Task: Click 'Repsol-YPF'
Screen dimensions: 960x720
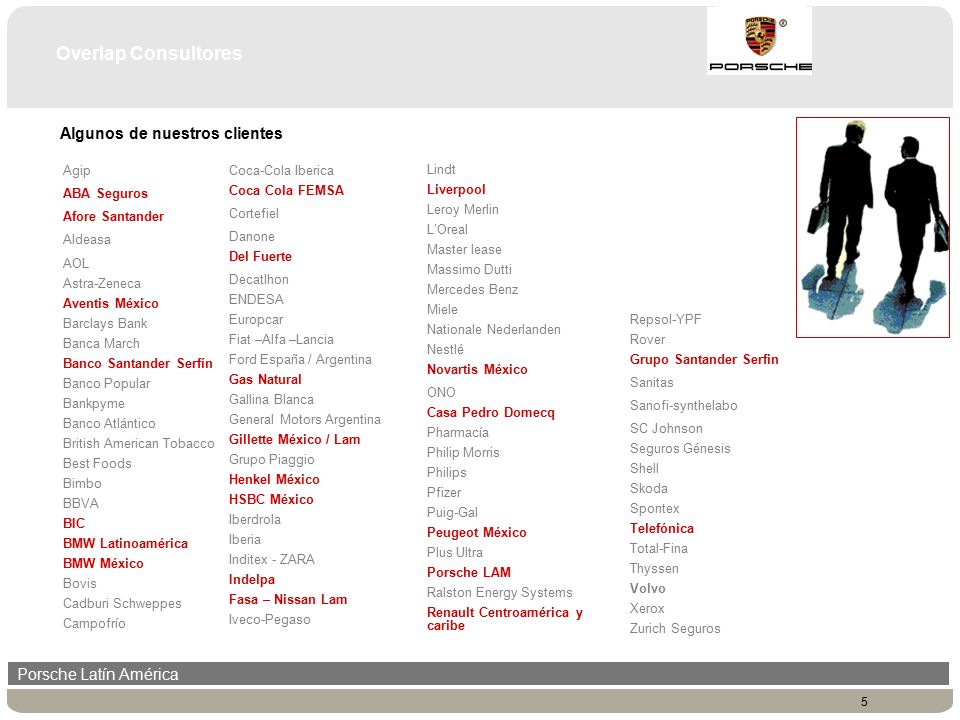Action: coord(666,320)
